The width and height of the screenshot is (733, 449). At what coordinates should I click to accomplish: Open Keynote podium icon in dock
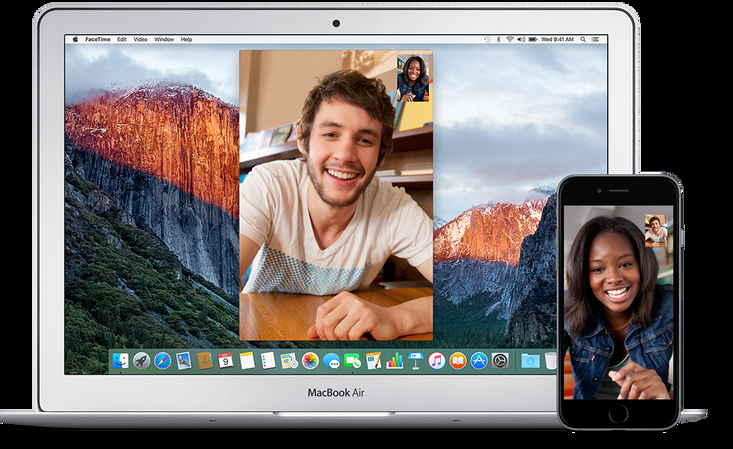pyautogui.click(x=415, y=361)
